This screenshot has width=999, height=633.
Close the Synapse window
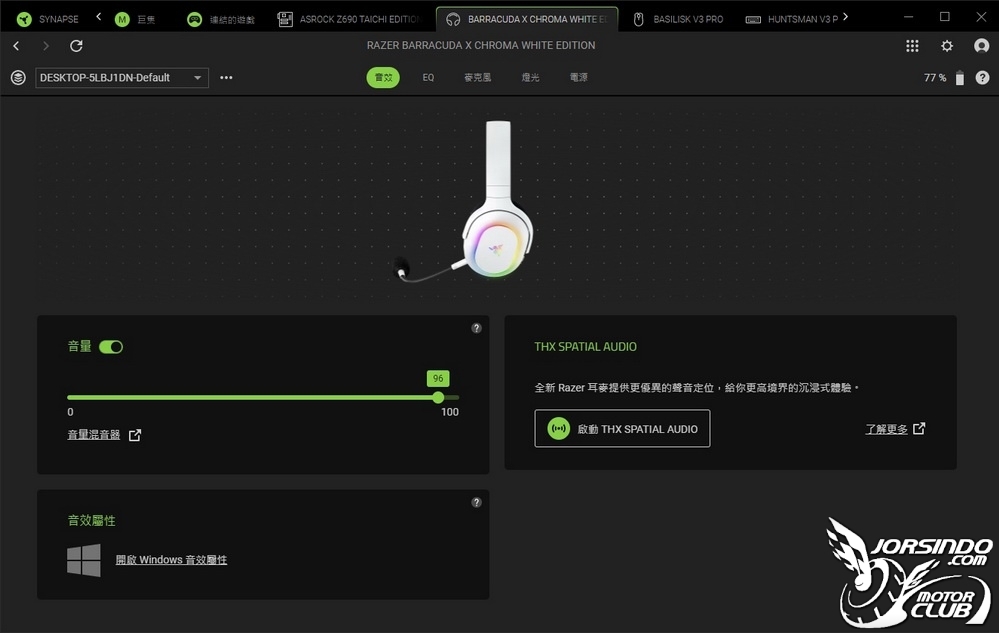tap(981, 17)
